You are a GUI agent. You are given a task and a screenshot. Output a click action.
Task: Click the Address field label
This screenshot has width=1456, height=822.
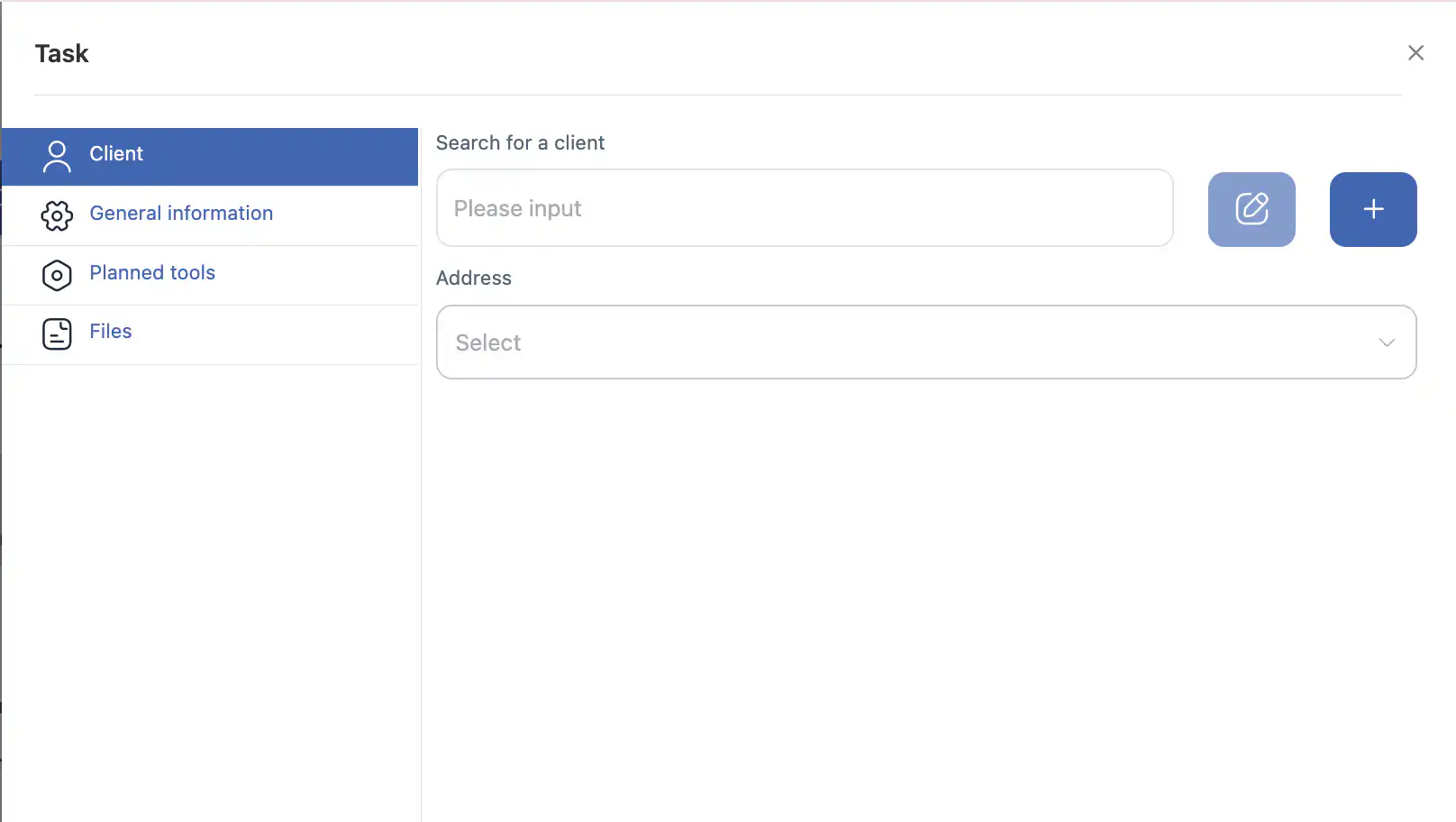(473, 279)
